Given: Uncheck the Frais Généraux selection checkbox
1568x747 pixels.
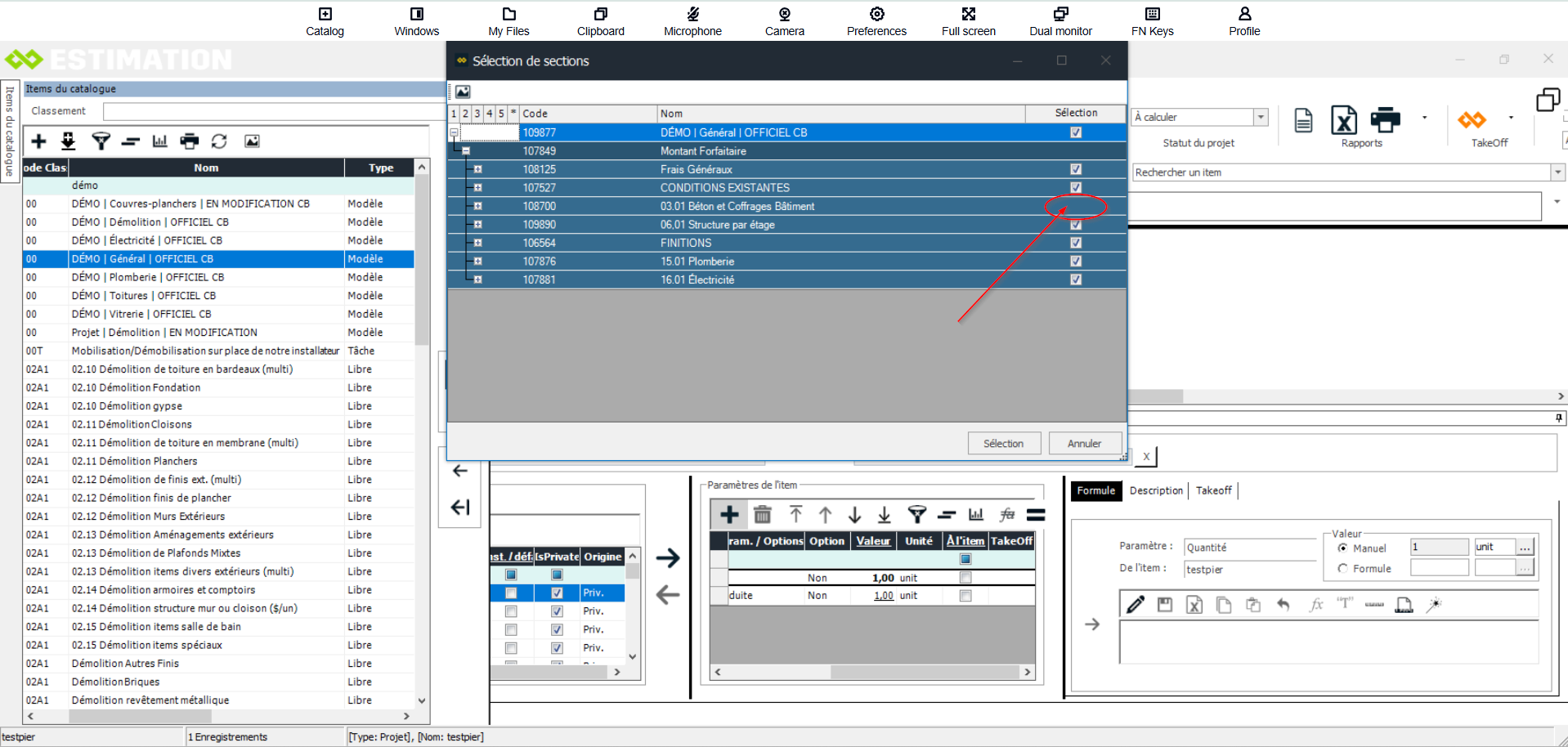Looking at the screenshot, I should pyautogui.click(x=1076, y=169).
